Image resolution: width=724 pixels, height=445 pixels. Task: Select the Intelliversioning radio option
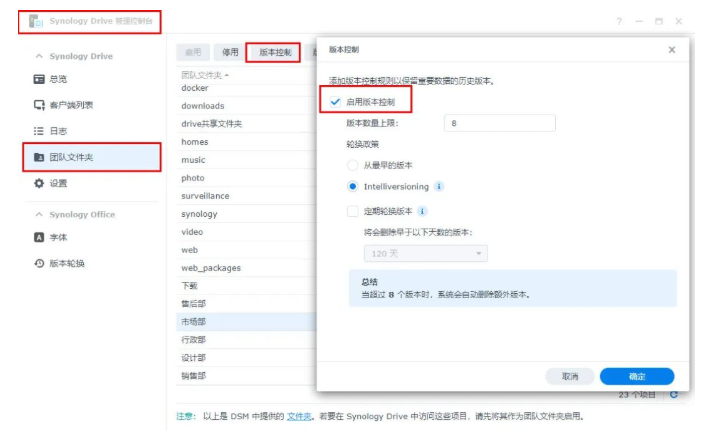pos(353,186)
